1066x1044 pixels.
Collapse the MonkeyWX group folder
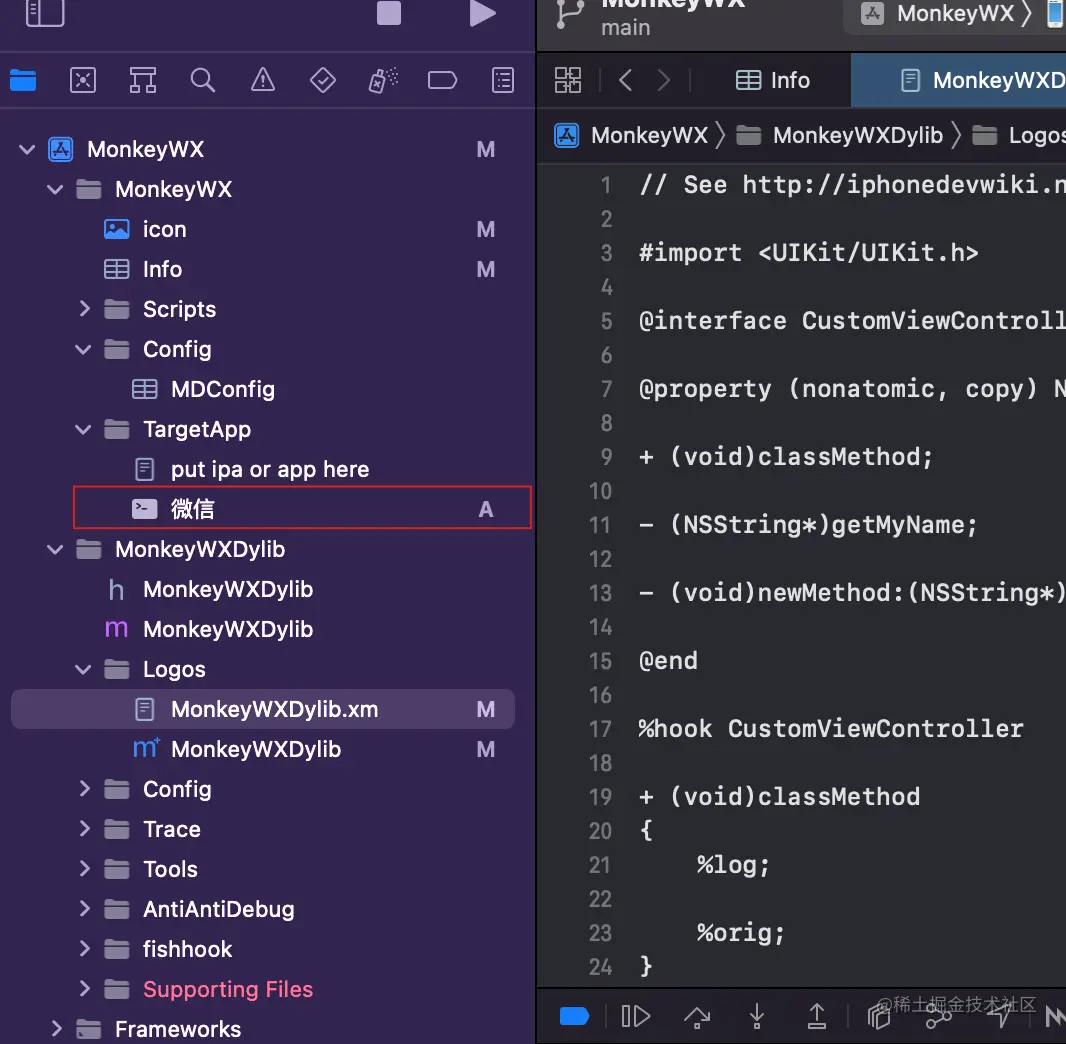coord(55,190)
